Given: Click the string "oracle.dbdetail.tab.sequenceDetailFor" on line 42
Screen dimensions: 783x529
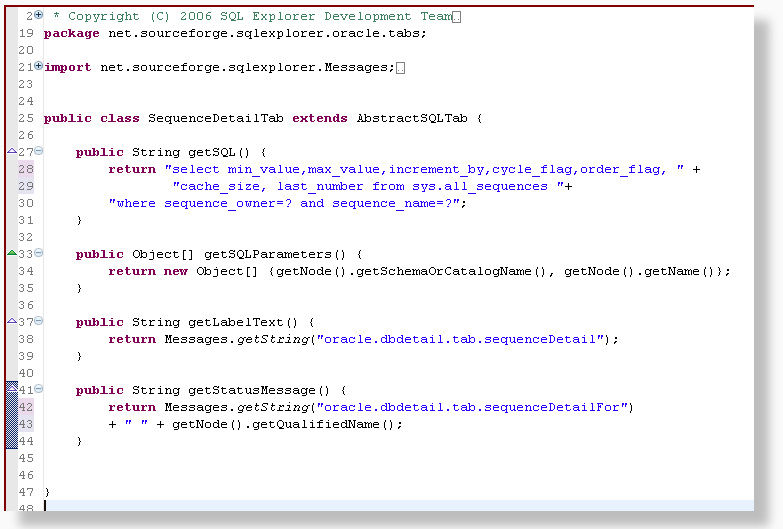Looking at the screenshot, I should [472, 407].
